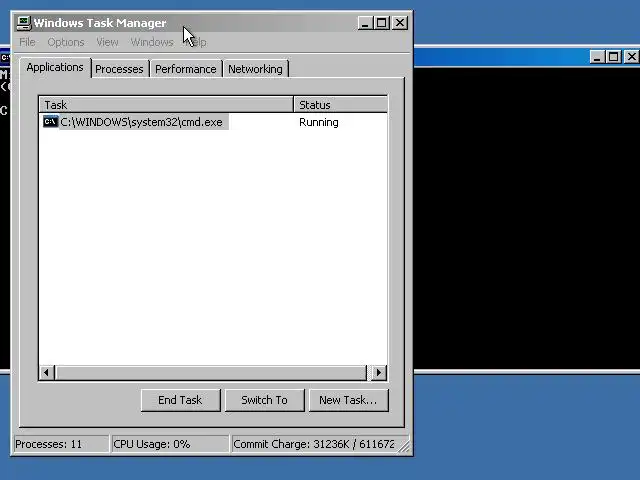This screenshot has height=480, width=640.
Task: Click the horizontal scrollbar thumb in task list
Action: pyautogui.click(x=211, y=372)
